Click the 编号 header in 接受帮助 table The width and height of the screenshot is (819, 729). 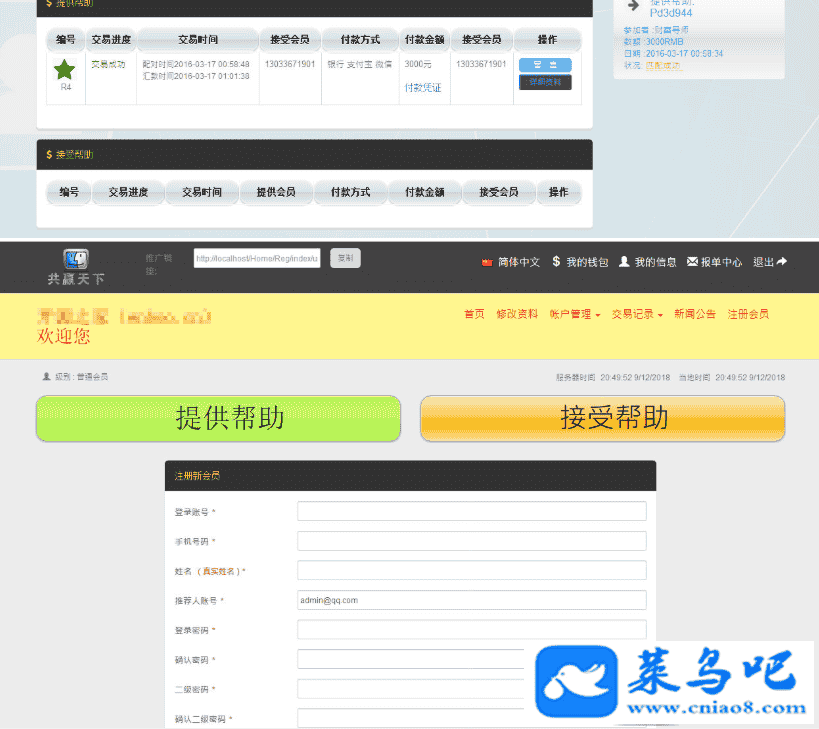[x=69, y=192]
